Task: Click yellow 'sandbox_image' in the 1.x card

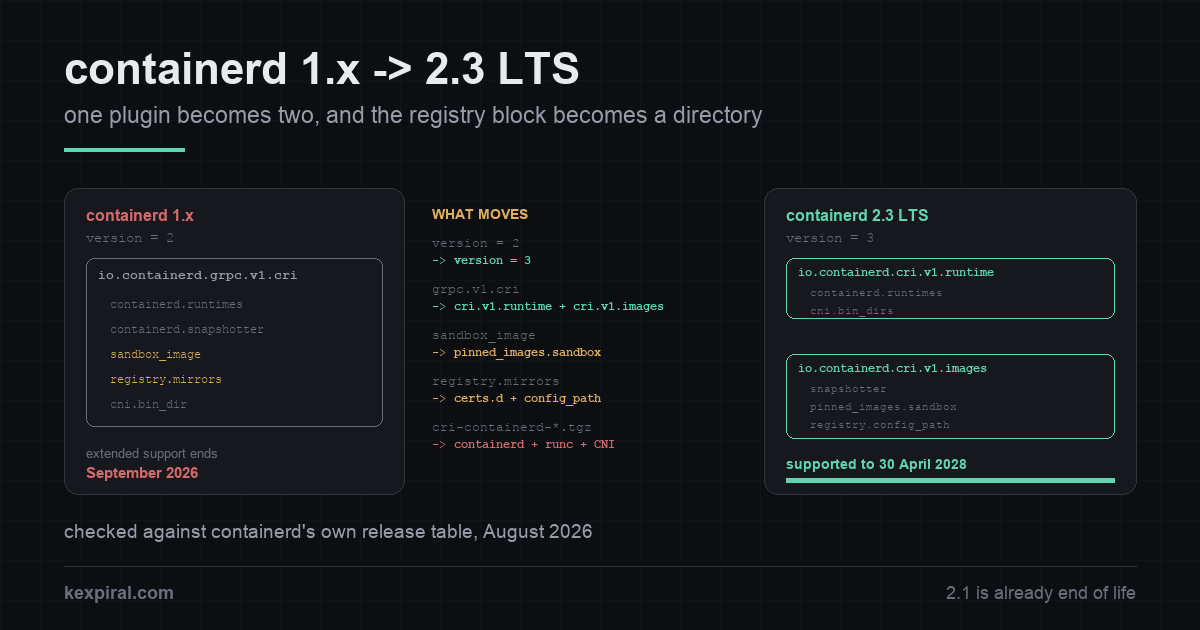Action: (x=155, y=354)
